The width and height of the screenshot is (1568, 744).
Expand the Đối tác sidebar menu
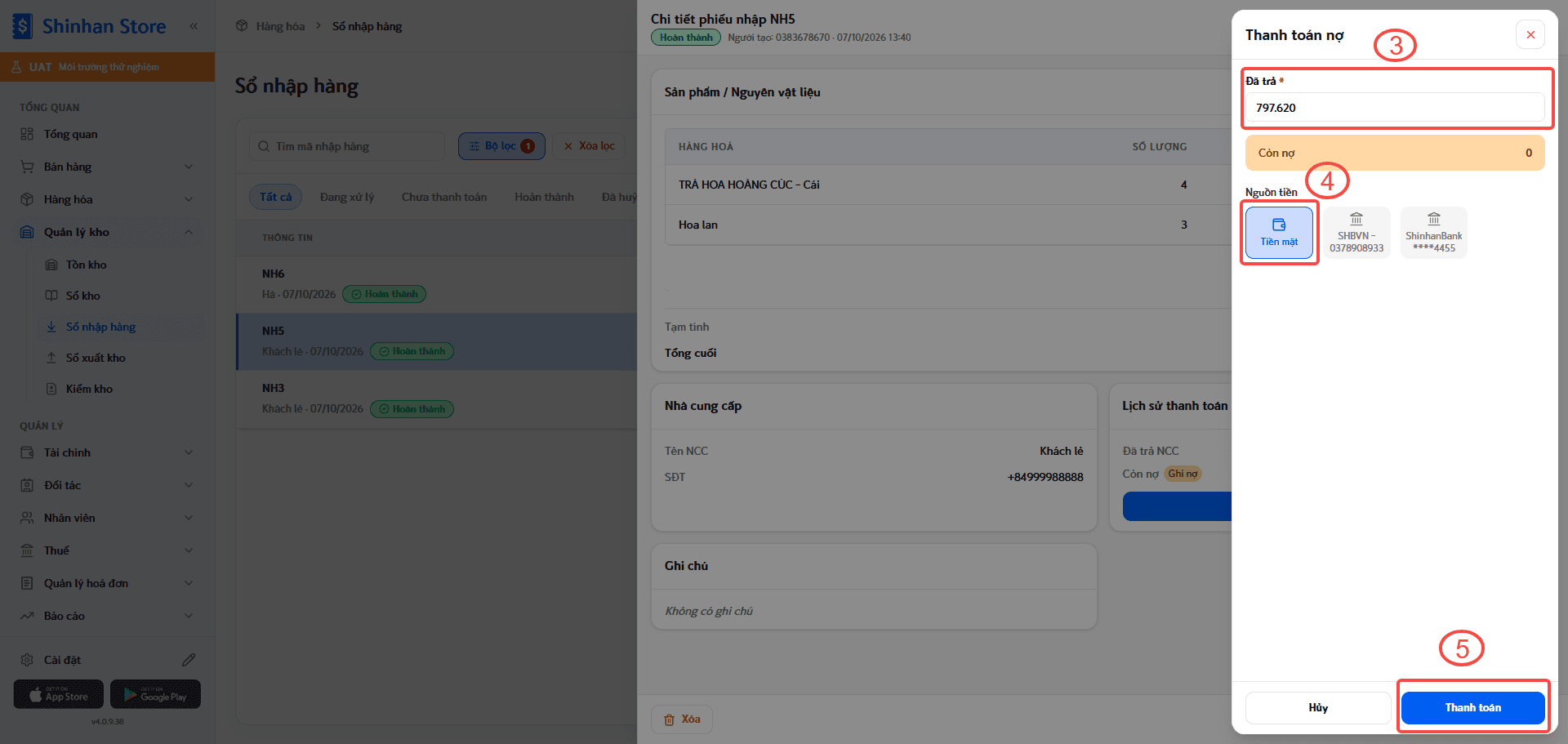pos(108,485)
